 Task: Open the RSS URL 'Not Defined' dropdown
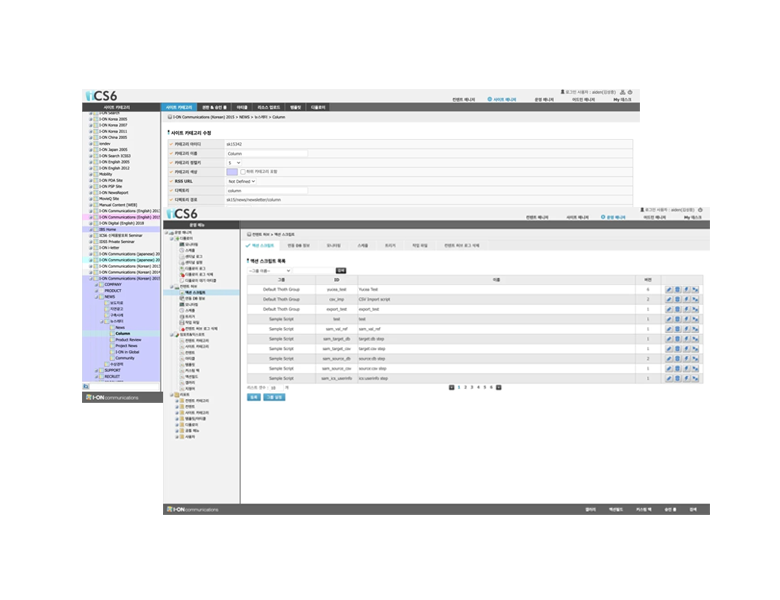coord(241,181)
